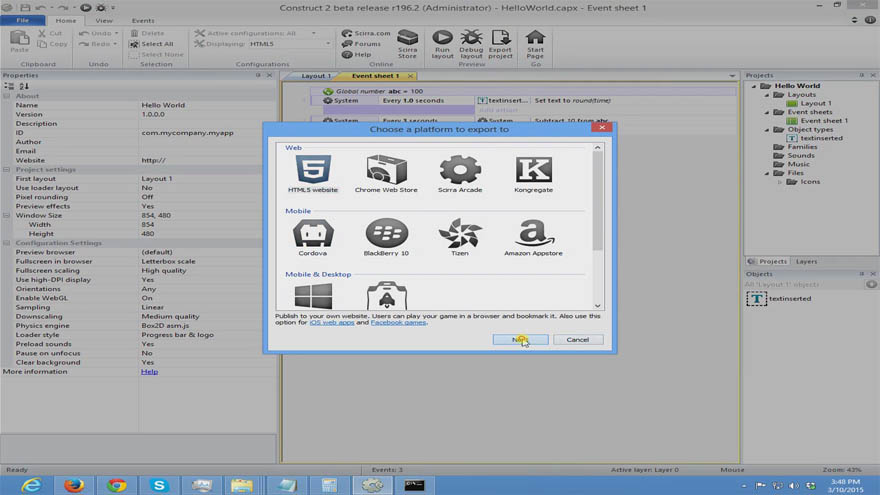Choose BlackBerry 10 export platform
The image size is (880, 495).
tap(386, 237)
